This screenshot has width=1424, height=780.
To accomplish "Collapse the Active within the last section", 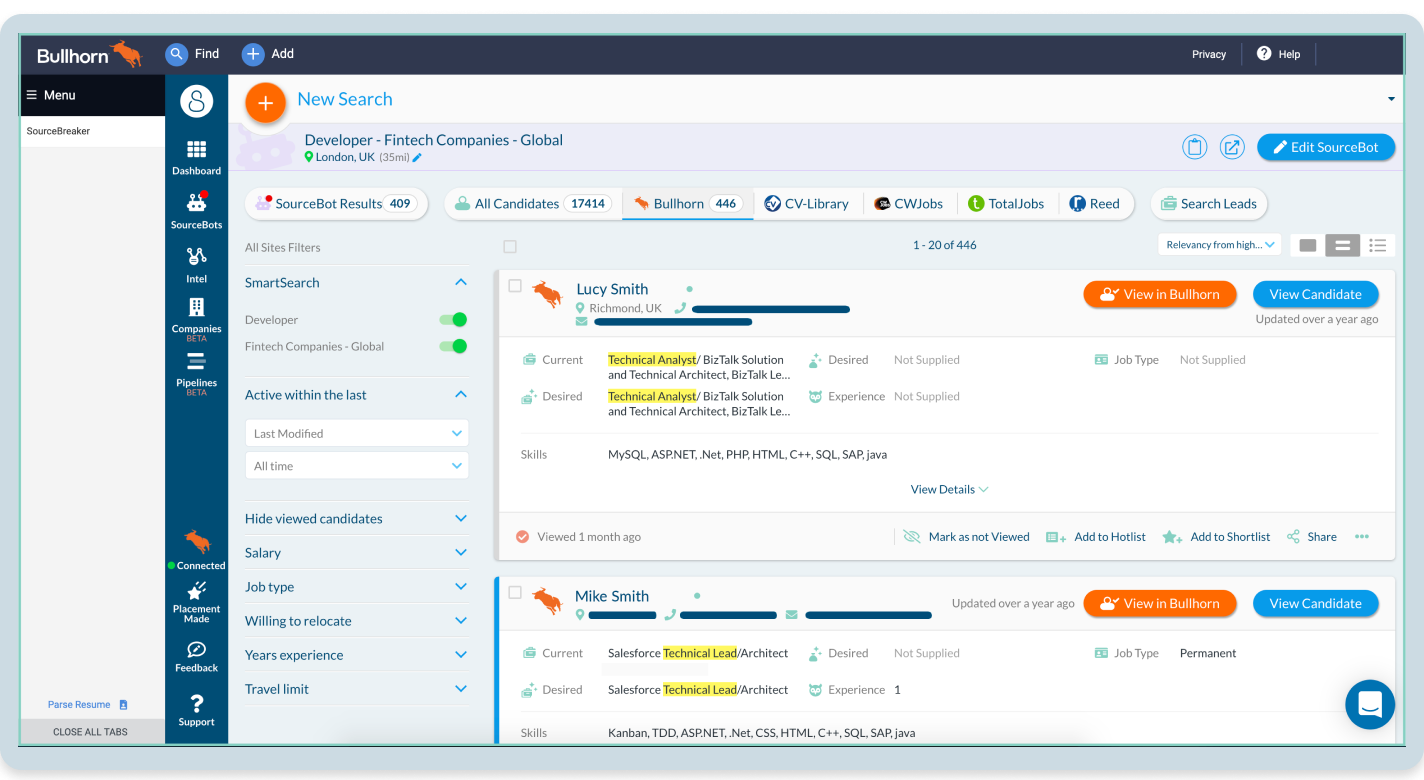I will pyautogui.click(x=461, y=395).
